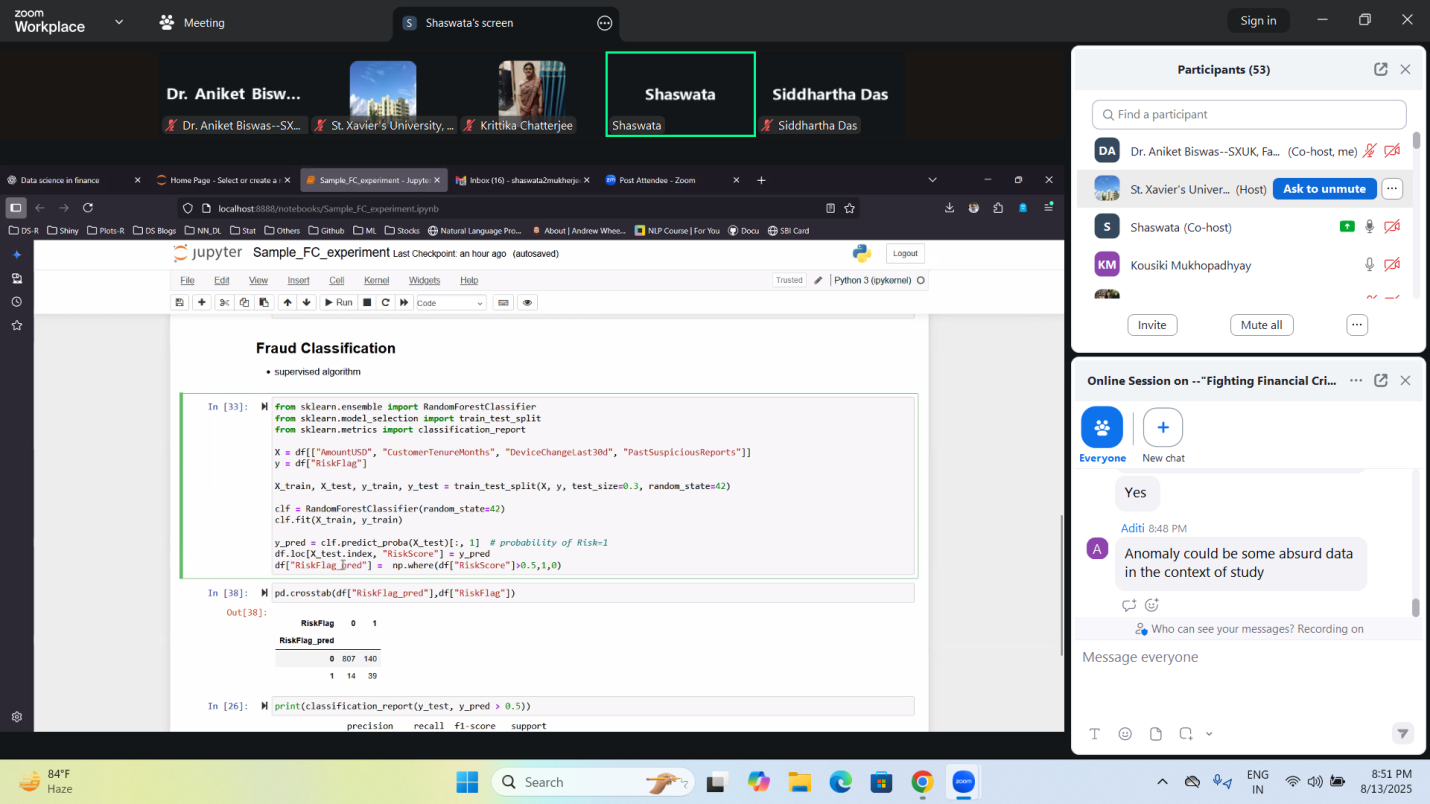Toggle Shaswata's microphone in participants list

pyautogui.click(x=1370, y=227)
